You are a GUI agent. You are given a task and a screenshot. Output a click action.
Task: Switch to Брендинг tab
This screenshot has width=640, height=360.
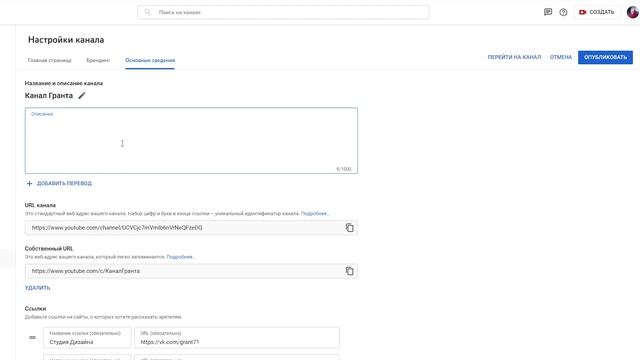click(98, 60)
